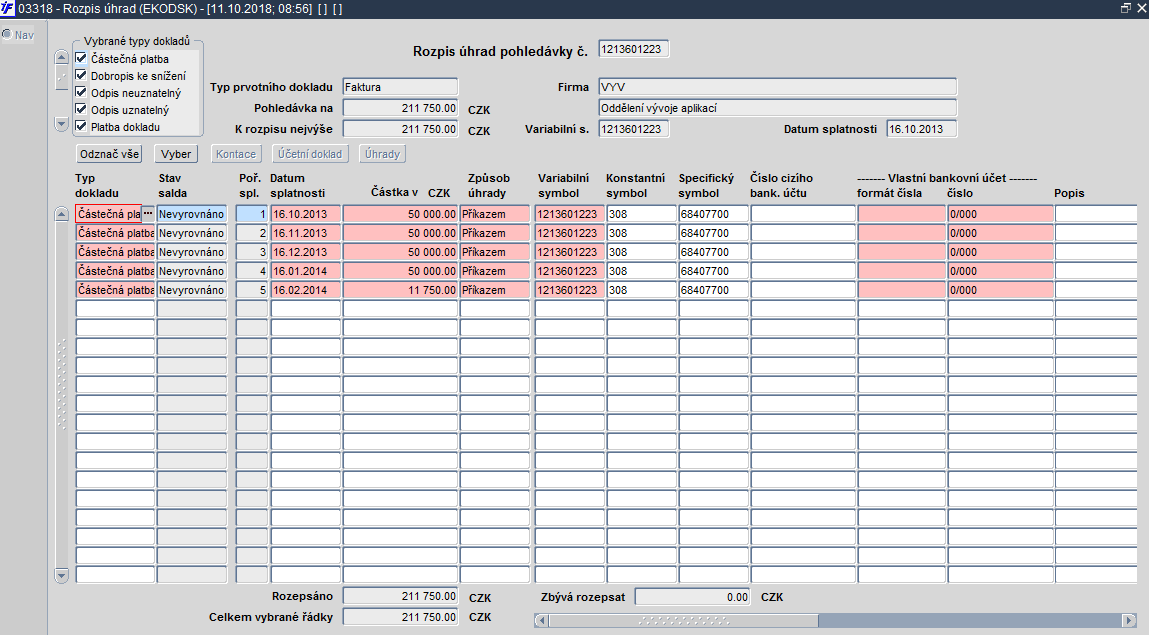Click the Oddělení vývoje aplikací field
Image resolution: width=1149 pixels, height=635 pixels.
click(x=777, y=108)
